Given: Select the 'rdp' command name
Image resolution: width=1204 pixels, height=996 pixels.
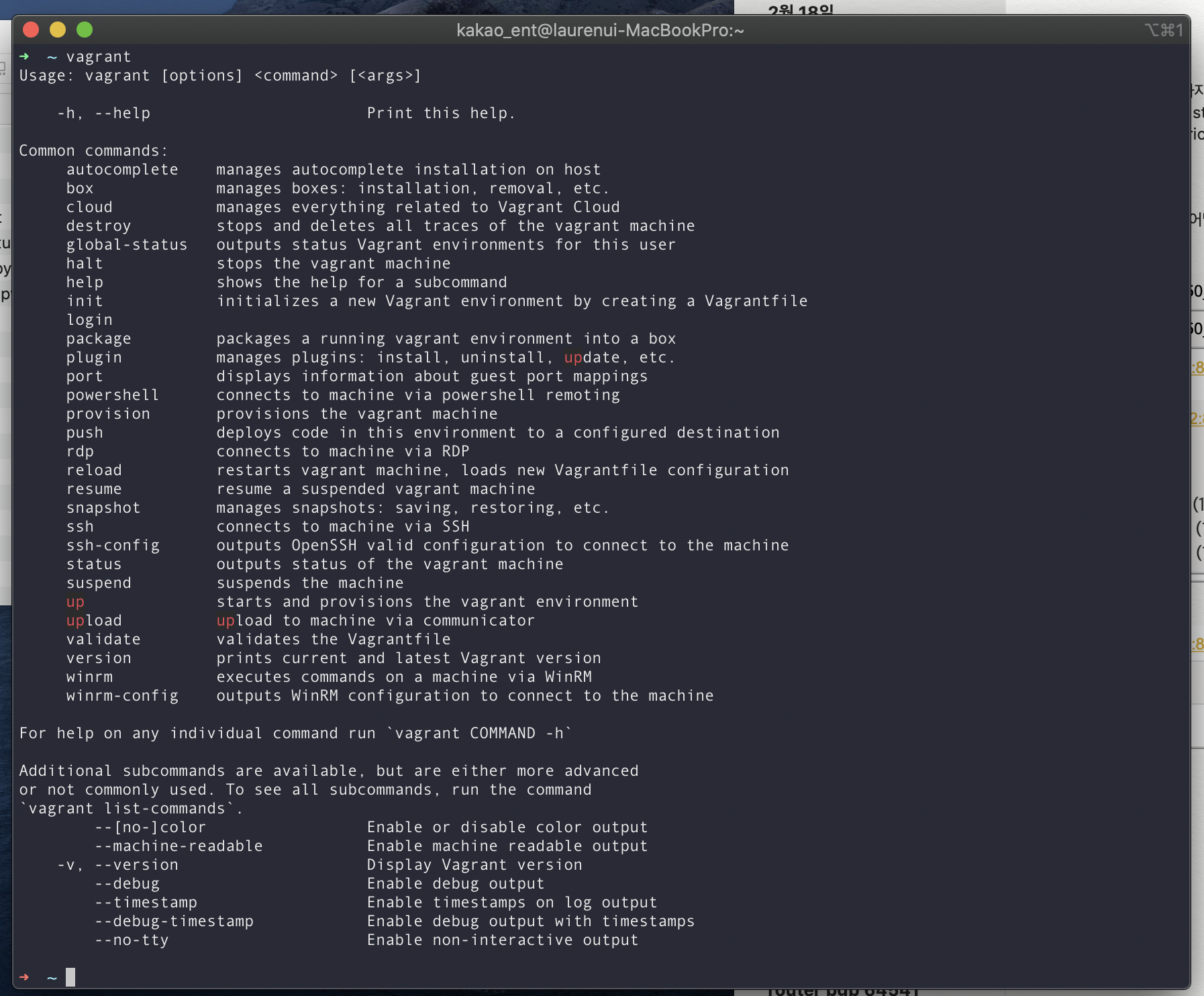Looking at the screenshot, I should click(x=80, y=452).
